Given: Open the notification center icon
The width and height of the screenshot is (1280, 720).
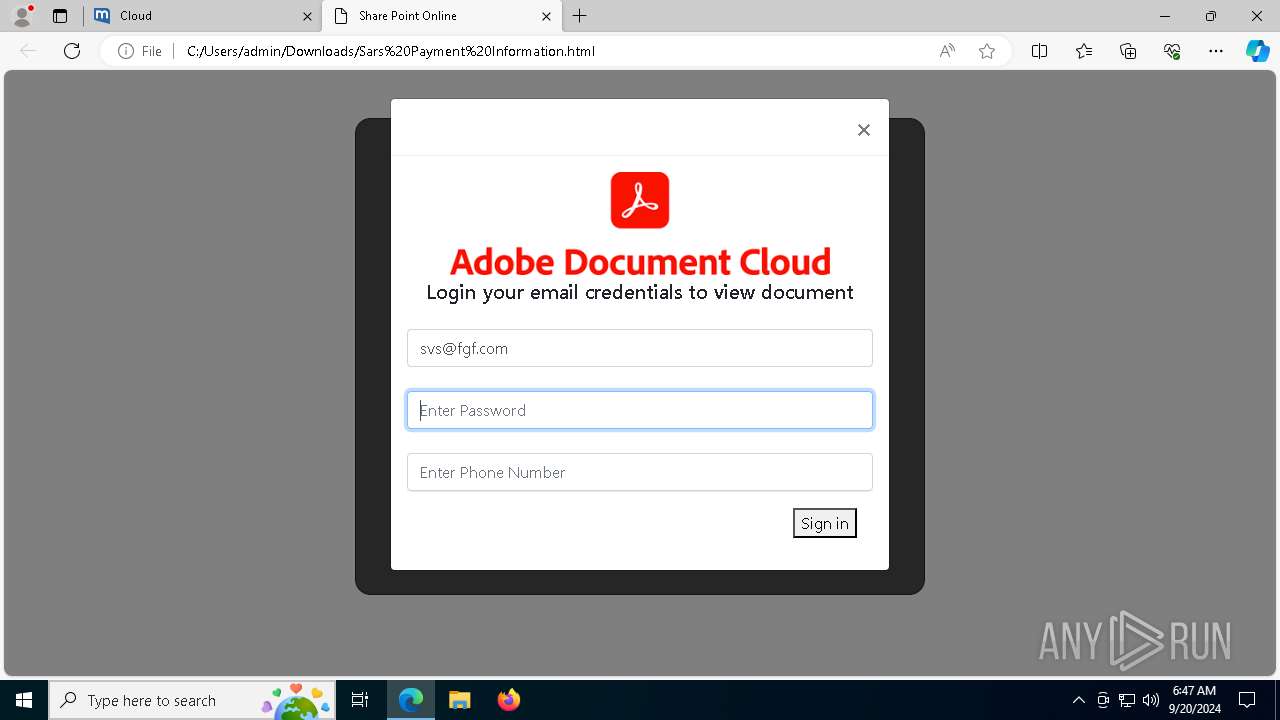Looking at the screenshot, I should coord(1247,700).
